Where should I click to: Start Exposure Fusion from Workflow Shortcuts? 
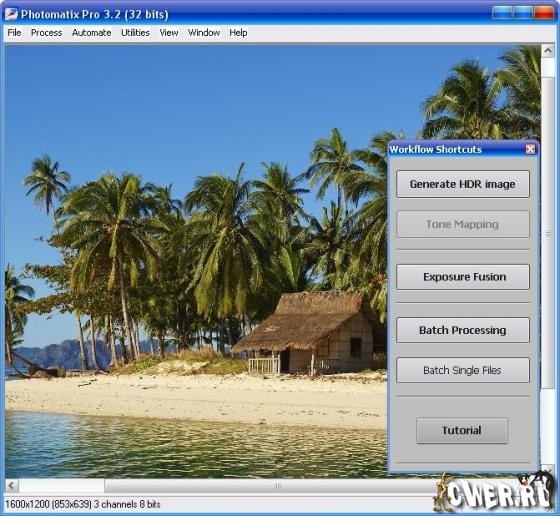[462, 277]
